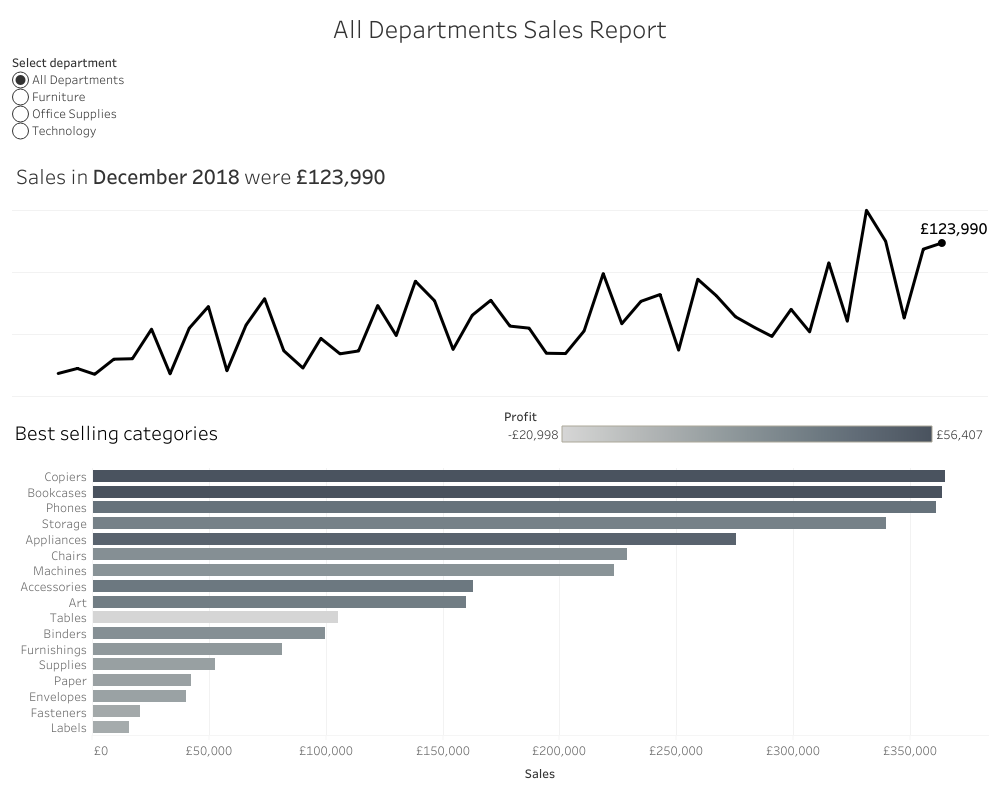Click the Phones sales bar
Viewport: 999px width, 799px height.
pos(514,508)
